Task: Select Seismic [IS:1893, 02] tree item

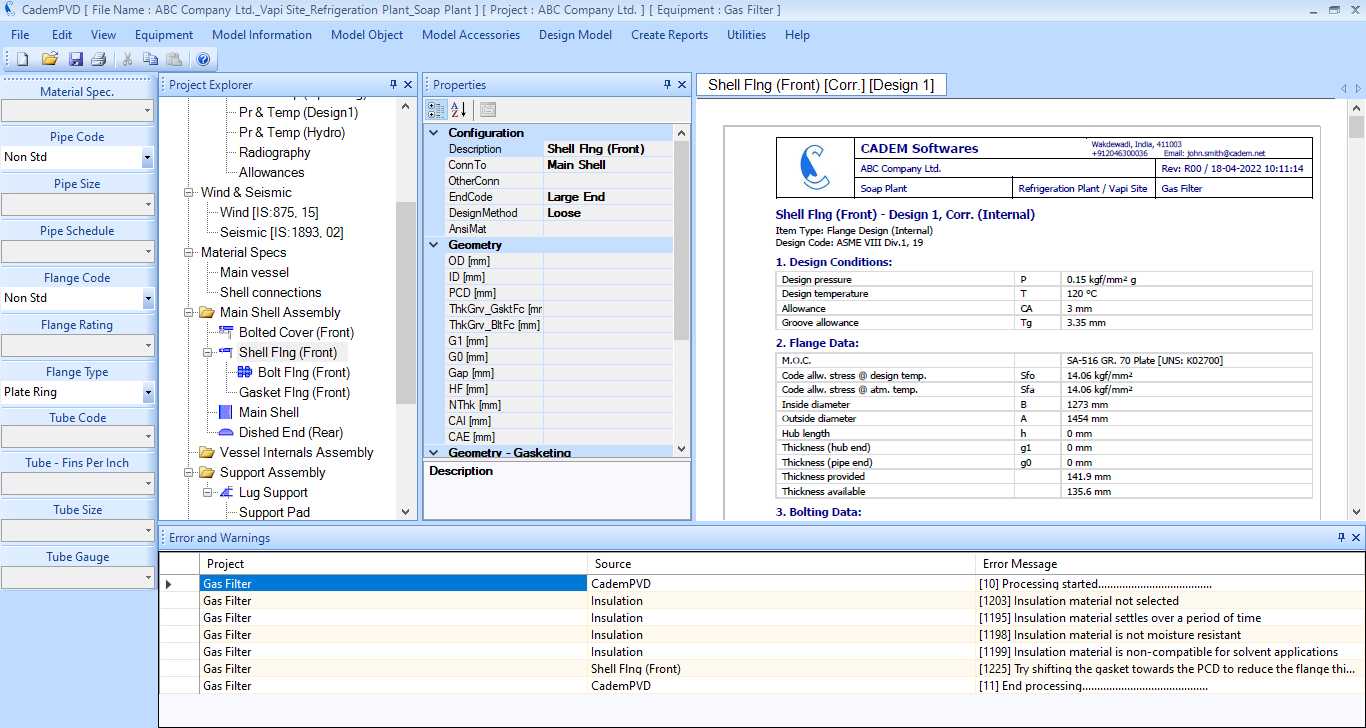Action: point(281,232)
